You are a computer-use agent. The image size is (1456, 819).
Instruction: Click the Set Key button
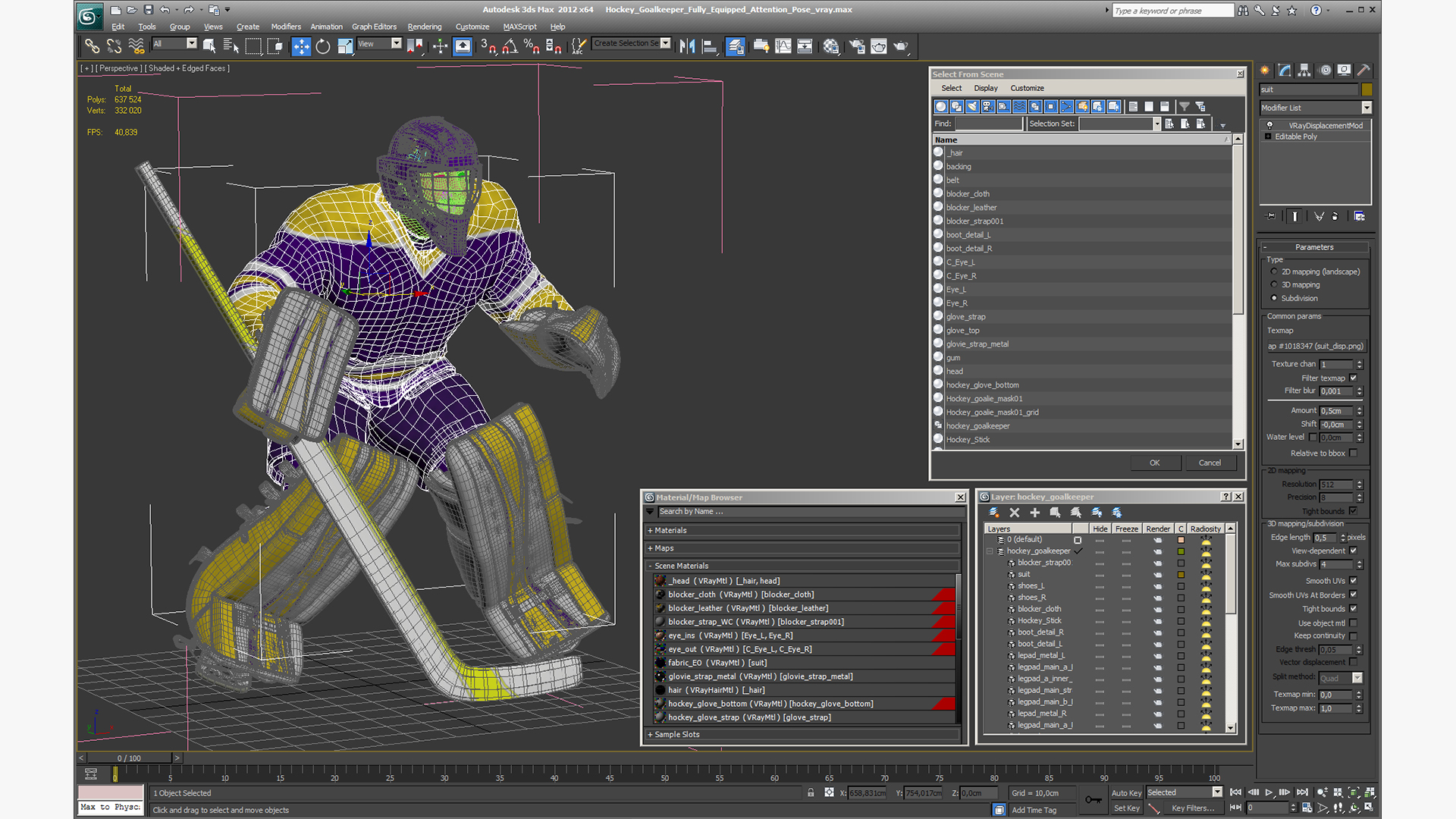click(1126, 808)
